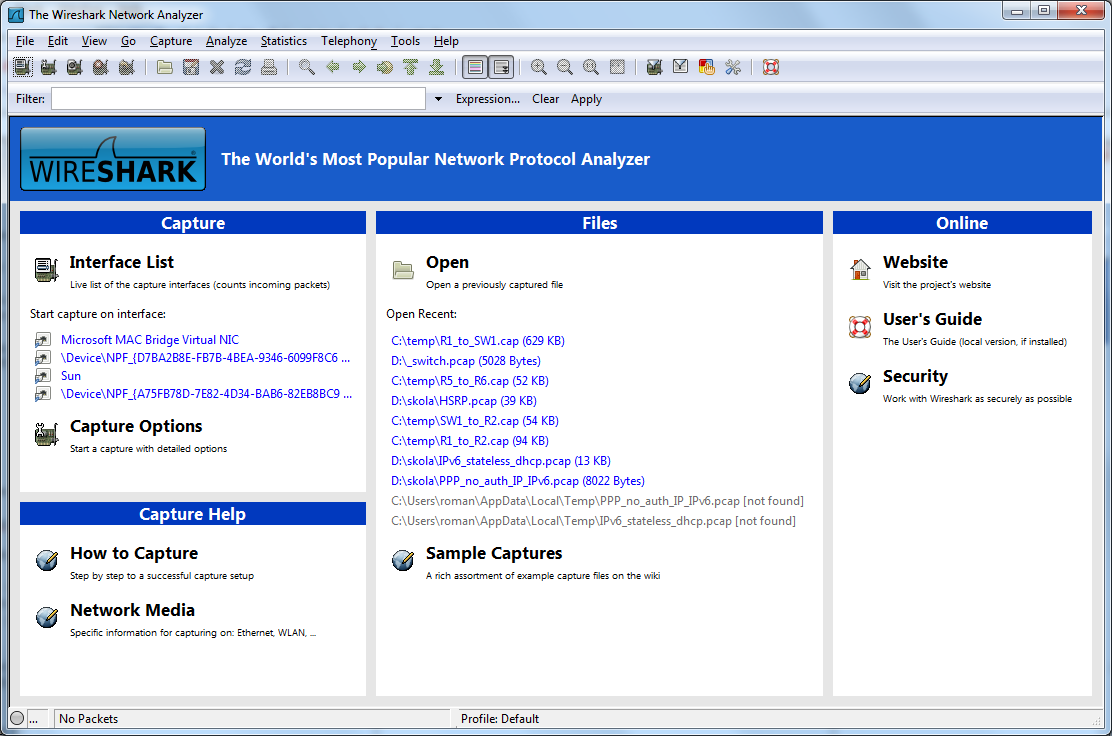Image resolution: width=1112 pixels, height=736 pixels.
Task: Open the Analyze menu
Action: 226,41
